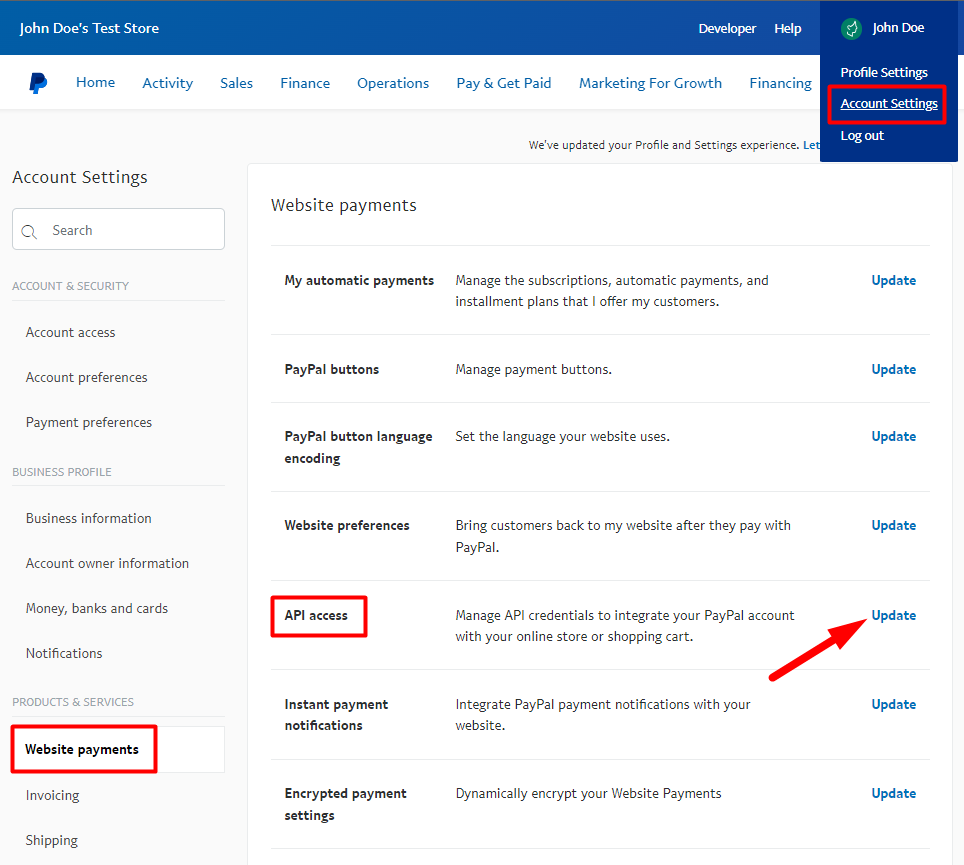Update My automatic payments

pos(893,280)
